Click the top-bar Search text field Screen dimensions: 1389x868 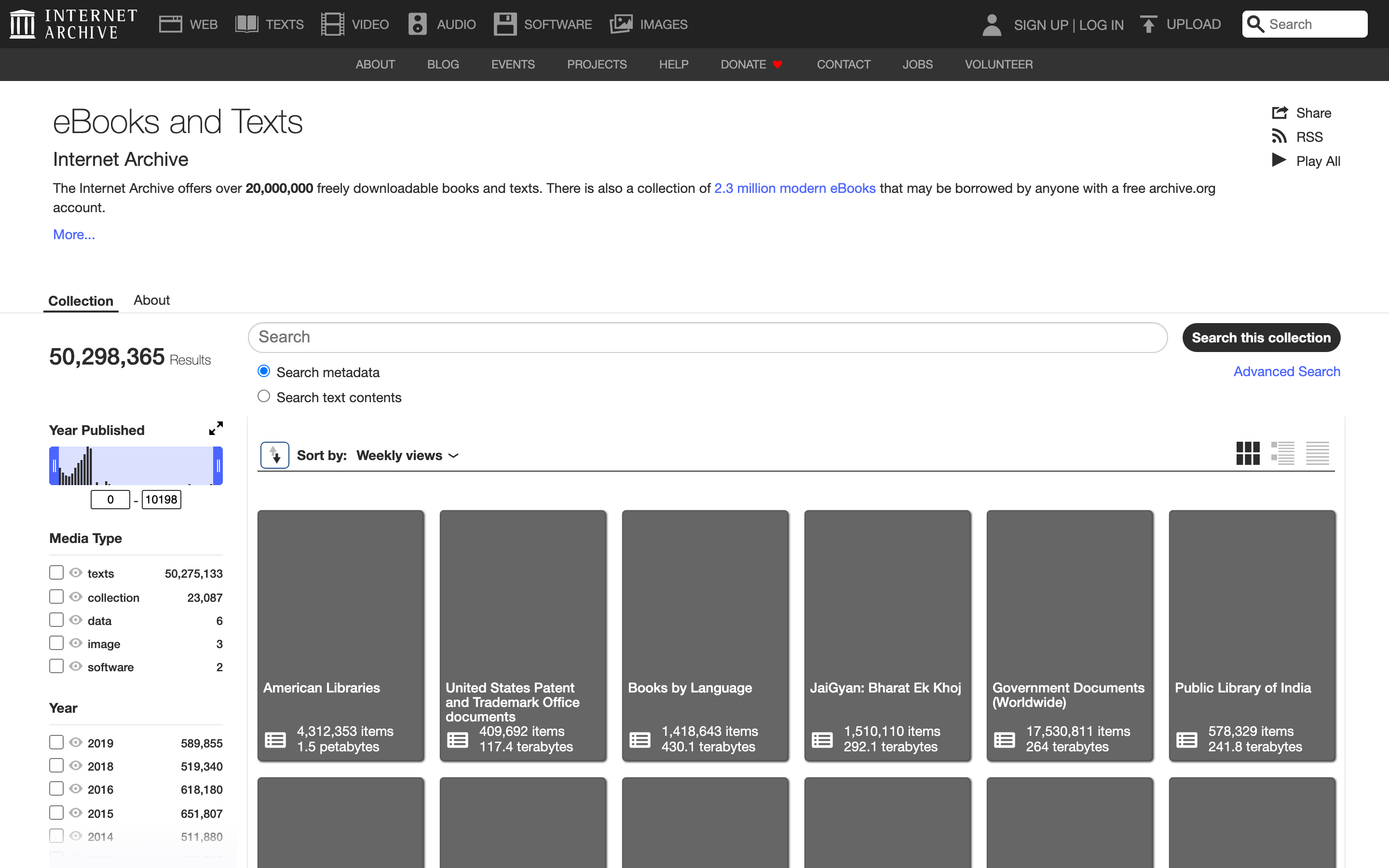1314,24
